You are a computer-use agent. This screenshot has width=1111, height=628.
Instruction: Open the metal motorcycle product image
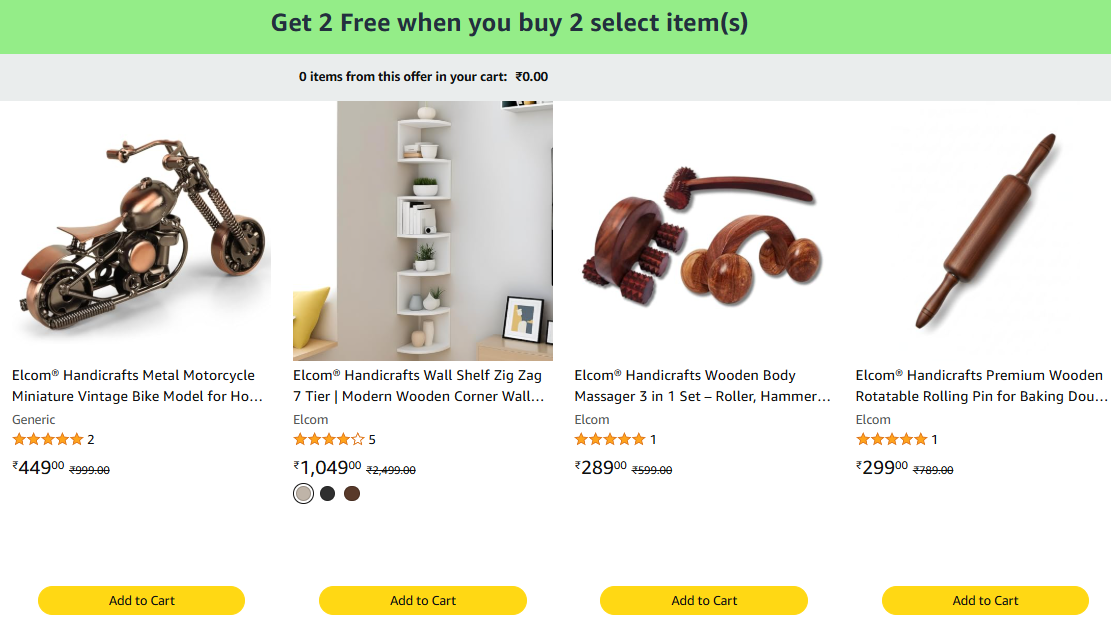142,231
